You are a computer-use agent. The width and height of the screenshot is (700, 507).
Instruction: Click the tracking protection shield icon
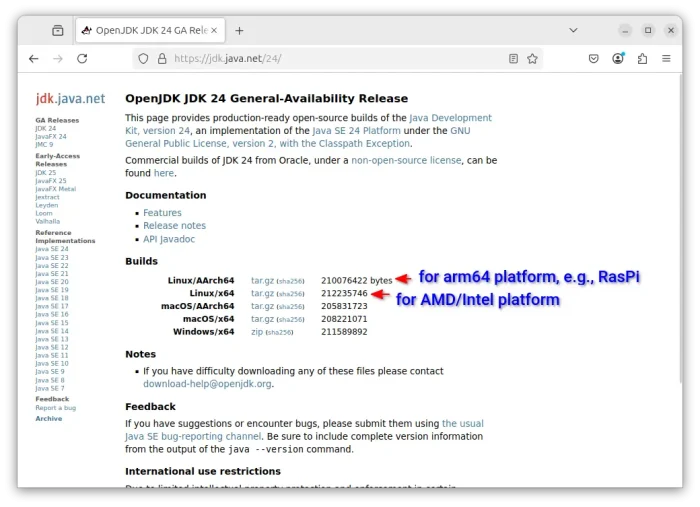(x=143, y=58)
